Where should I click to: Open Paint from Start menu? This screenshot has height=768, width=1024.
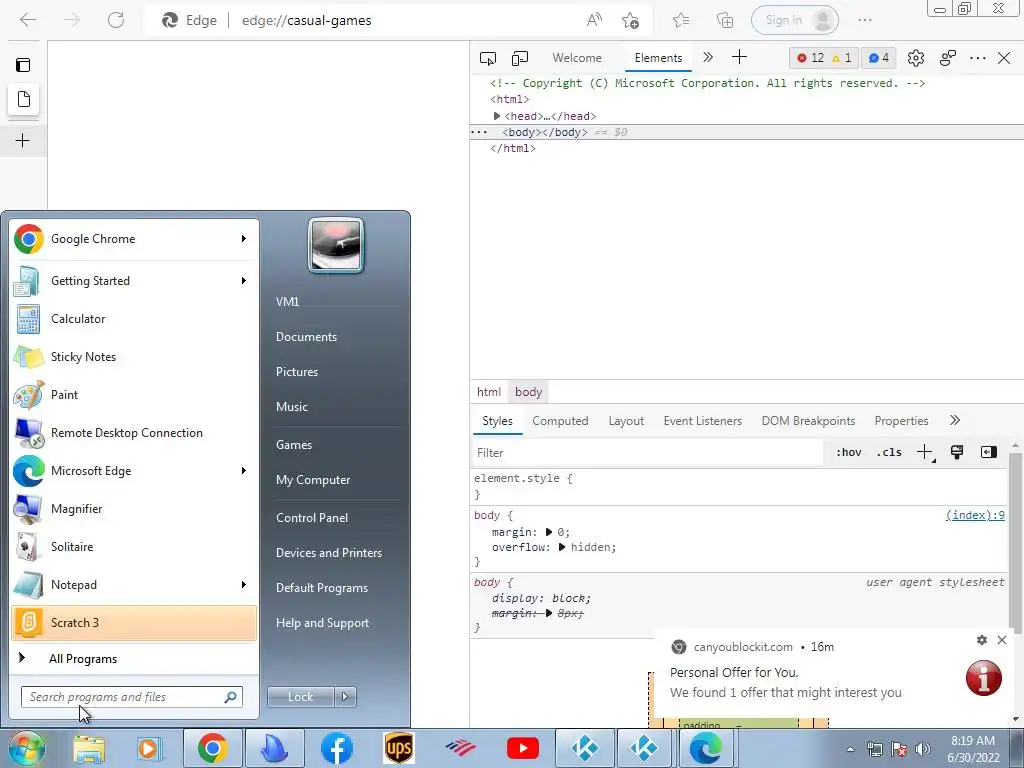[134, 394]
